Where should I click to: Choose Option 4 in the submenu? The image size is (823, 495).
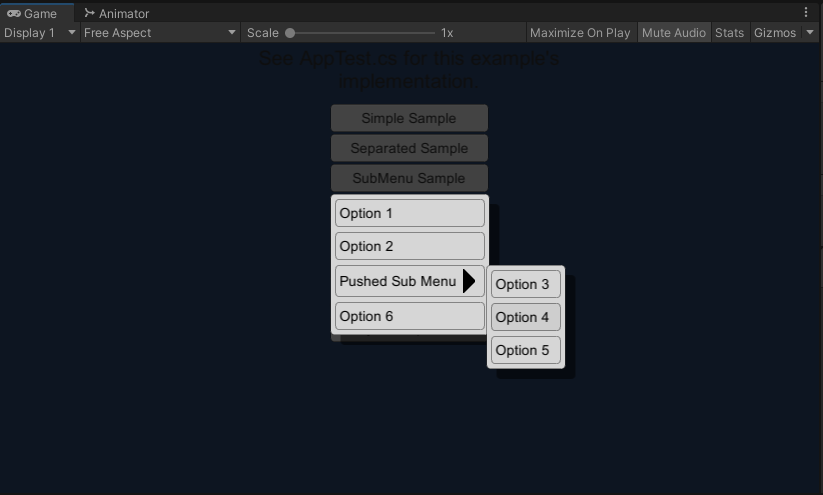pos(525,317)
